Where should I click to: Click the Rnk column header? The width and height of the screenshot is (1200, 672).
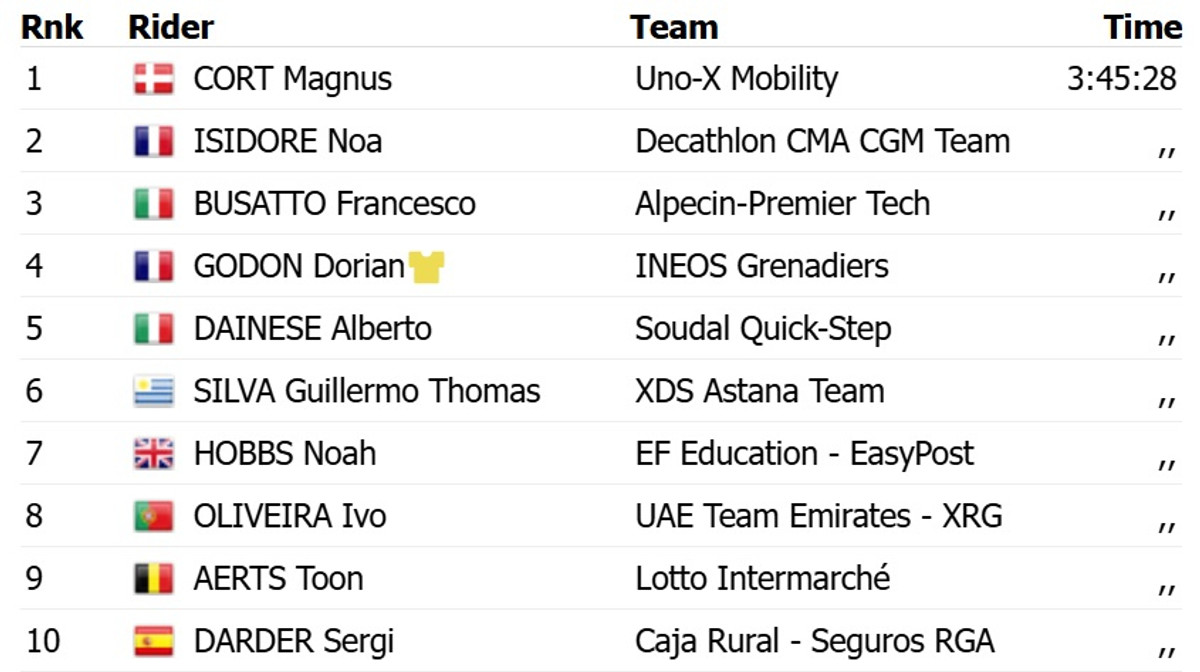pyautogui.click(x=52, y=27)
